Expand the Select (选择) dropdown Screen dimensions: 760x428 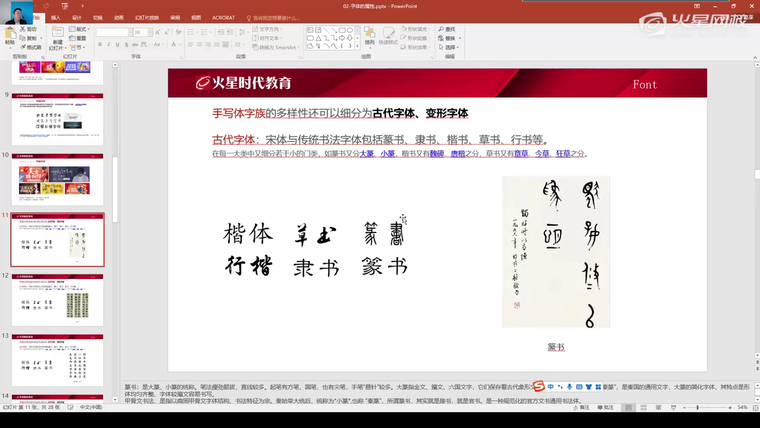[456, 47]
